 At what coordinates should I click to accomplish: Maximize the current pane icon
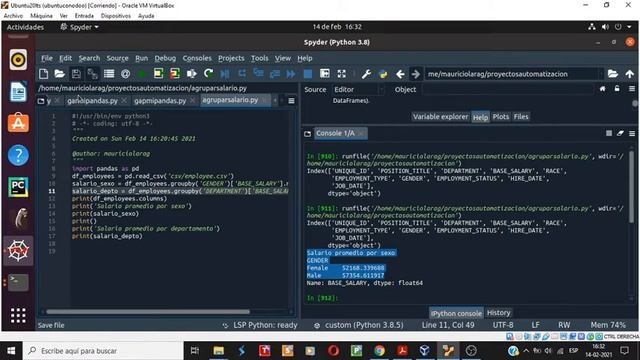325,74
